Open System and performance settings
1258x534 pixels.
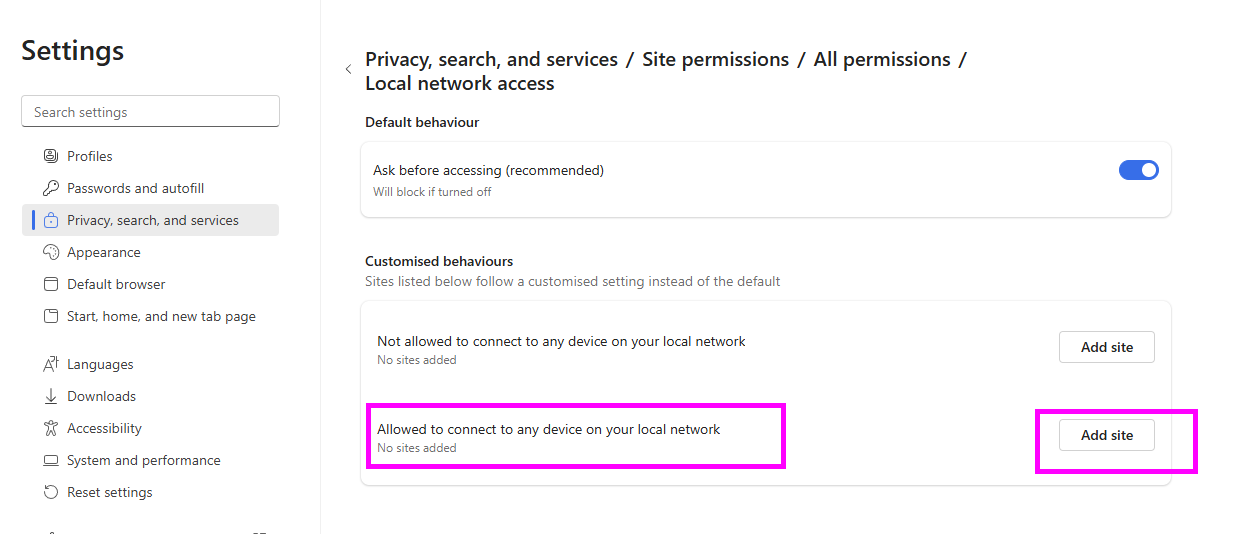[x=143, y=460]
